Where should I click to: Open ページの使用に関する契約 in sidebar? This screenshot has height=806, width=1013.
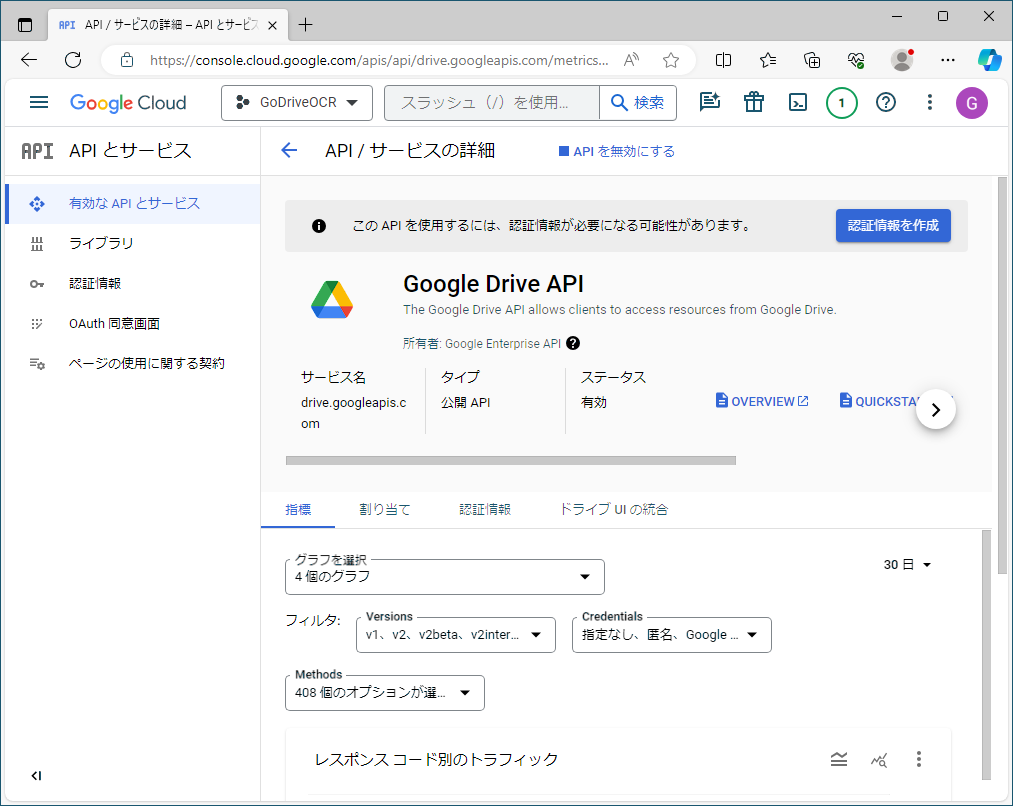(x=133, y=364)
